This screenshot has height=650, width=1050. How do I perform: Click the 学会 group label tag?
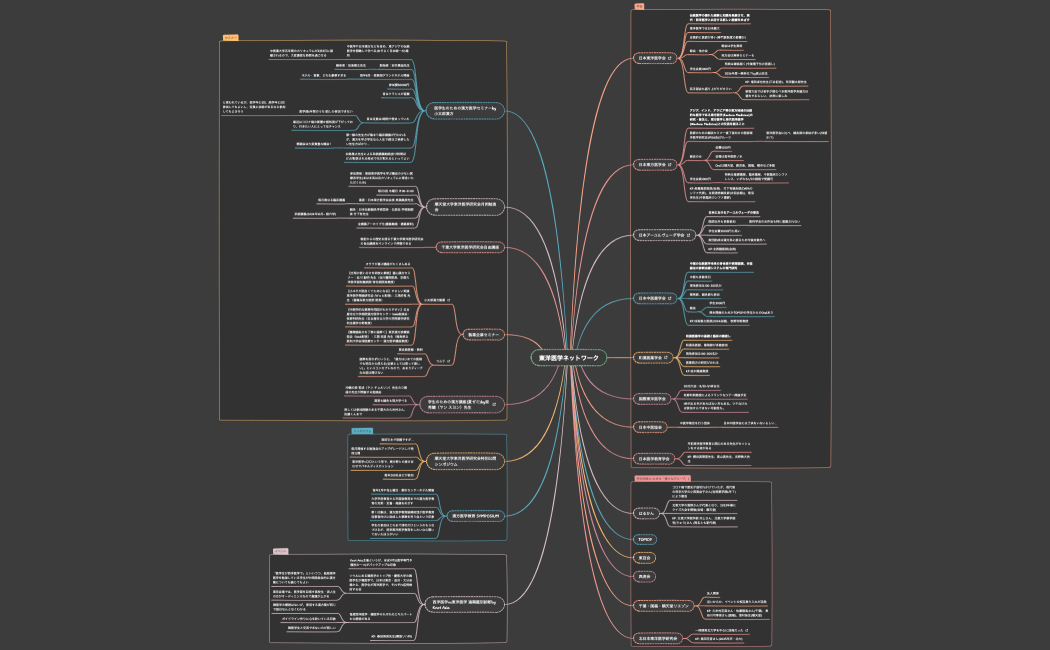(x=639, y=6)
